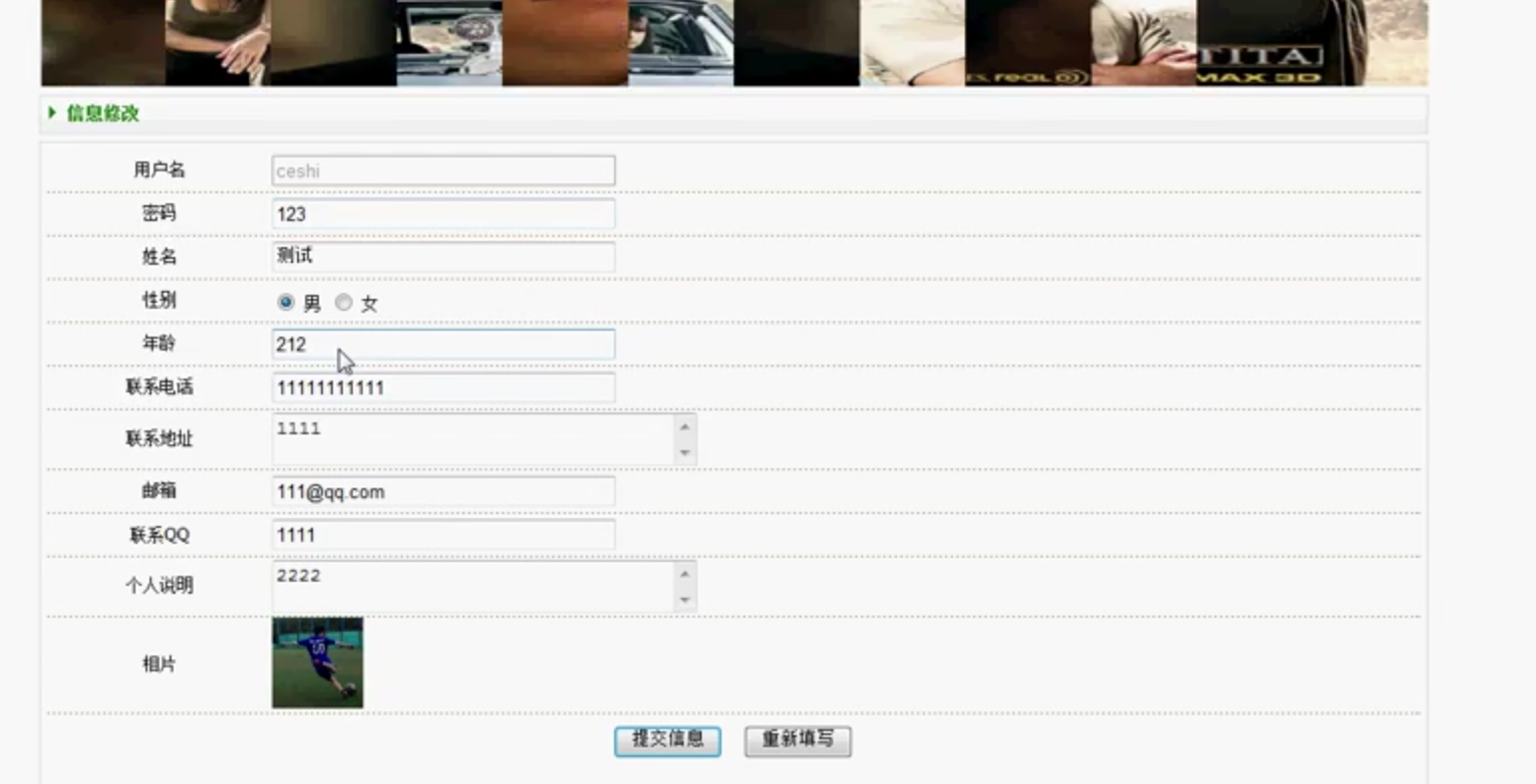The image size is (1536, 784).
Task: Click the 邮箱 field showing 111@qq.com
Action: (x=444, y=491)
